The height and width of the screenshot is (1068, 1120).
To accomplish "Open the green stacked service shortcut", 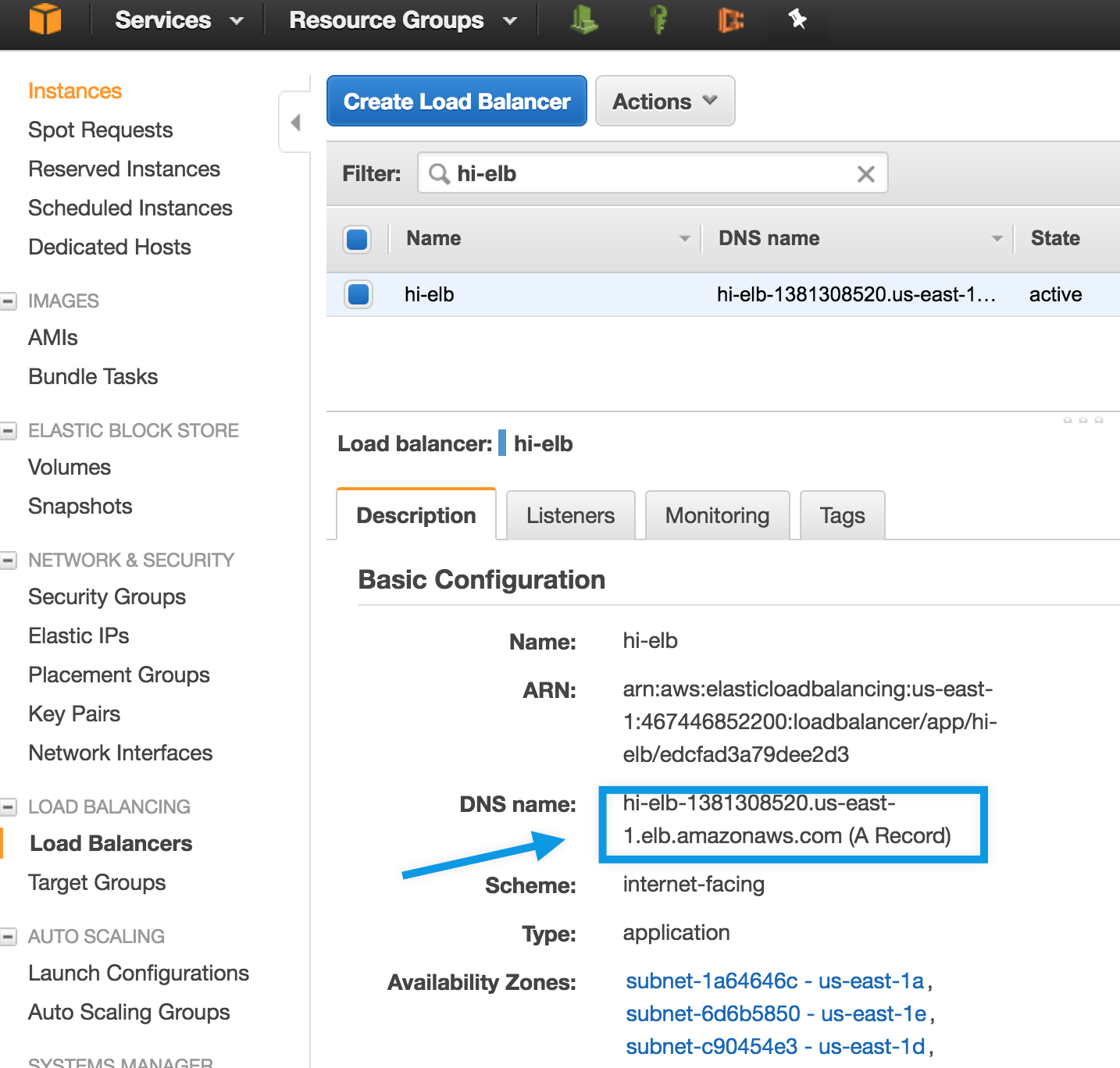I will tap(583, 20).
